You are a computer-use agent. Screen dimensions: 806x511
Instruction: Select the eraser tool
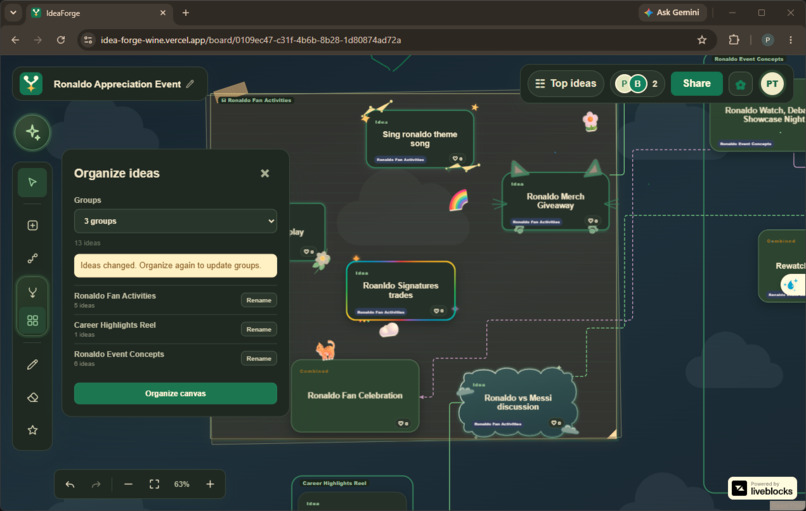(32, 397)
